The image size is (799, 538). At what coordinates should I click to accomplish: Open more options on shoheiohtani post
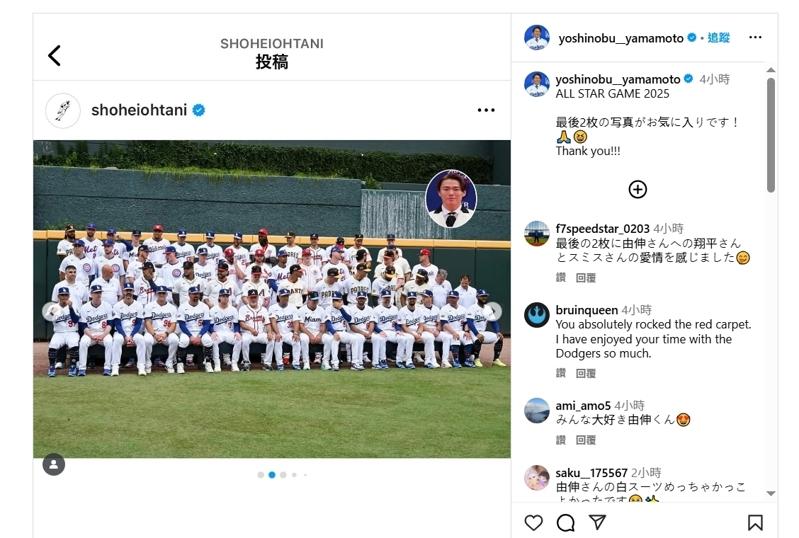click(x=486, y=110)
